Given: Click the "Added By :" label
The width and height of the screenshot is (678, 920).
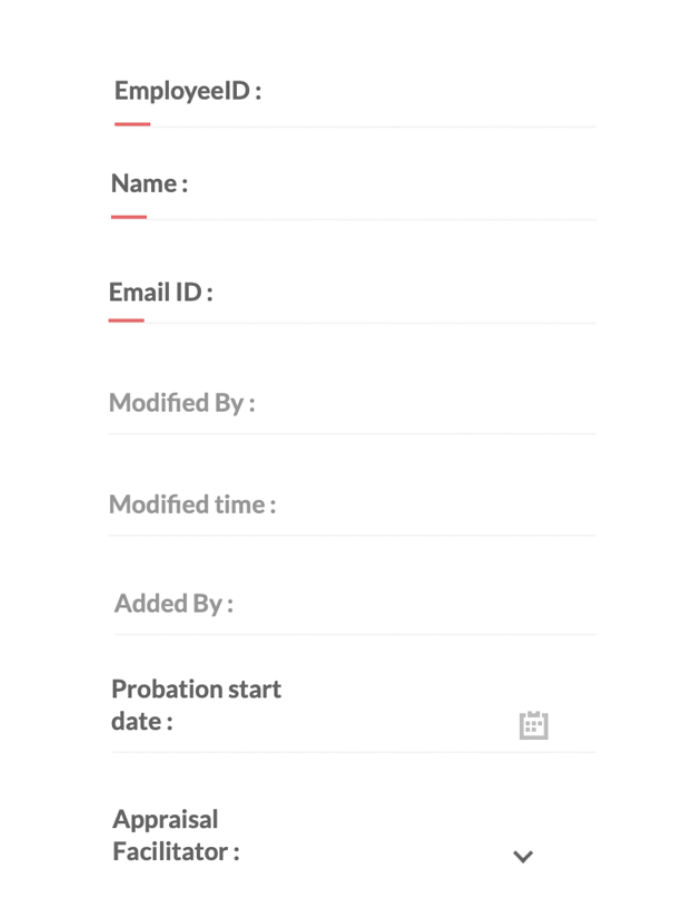Looking at the screenshot, I should tap(174, 604).
